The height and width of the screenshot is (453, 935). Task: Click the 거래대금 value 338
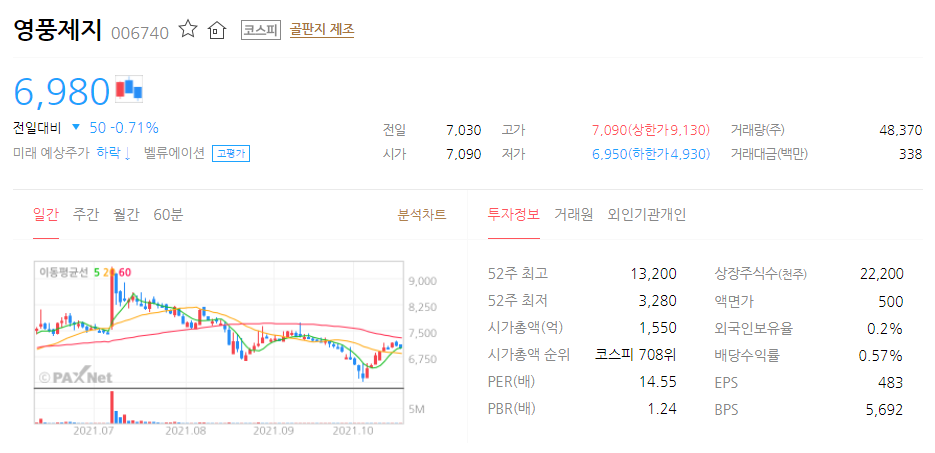(x=911, y=154)
